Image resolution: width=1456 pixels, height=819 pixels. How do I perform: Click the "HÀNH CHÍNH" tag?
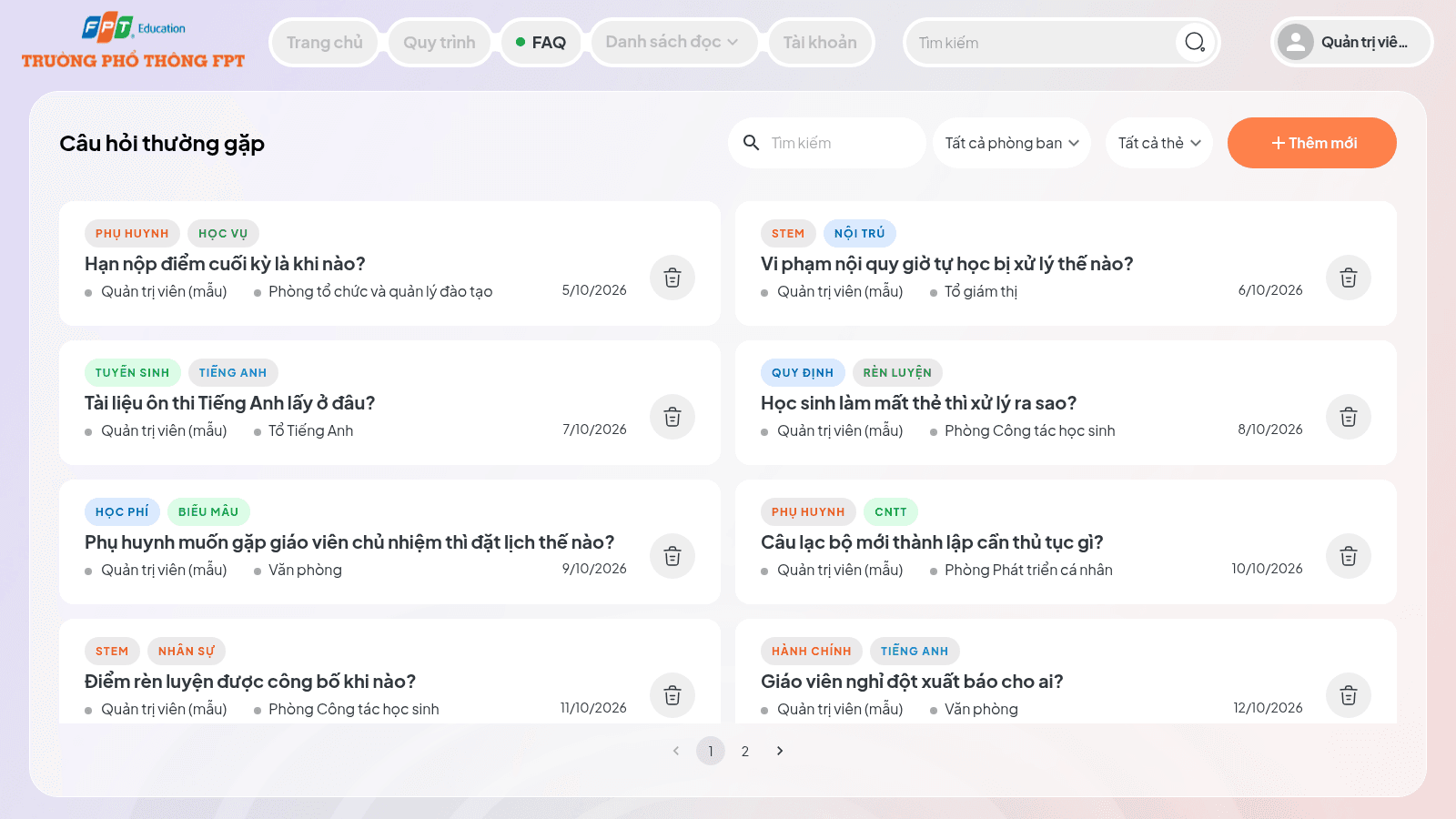[812, 651]
